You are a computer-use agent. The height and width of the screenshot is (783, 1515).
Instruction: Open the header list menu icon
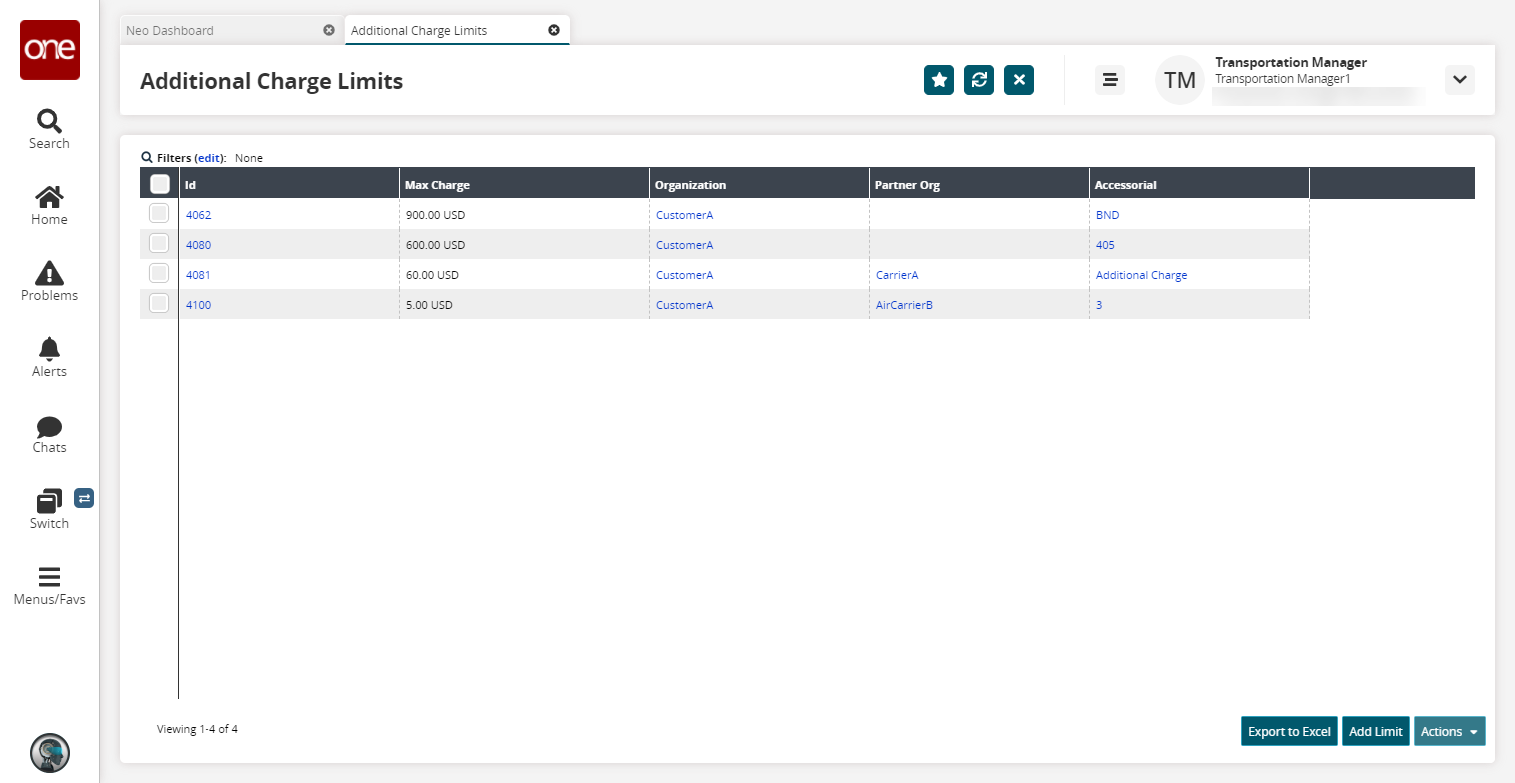coord(1109,80)
